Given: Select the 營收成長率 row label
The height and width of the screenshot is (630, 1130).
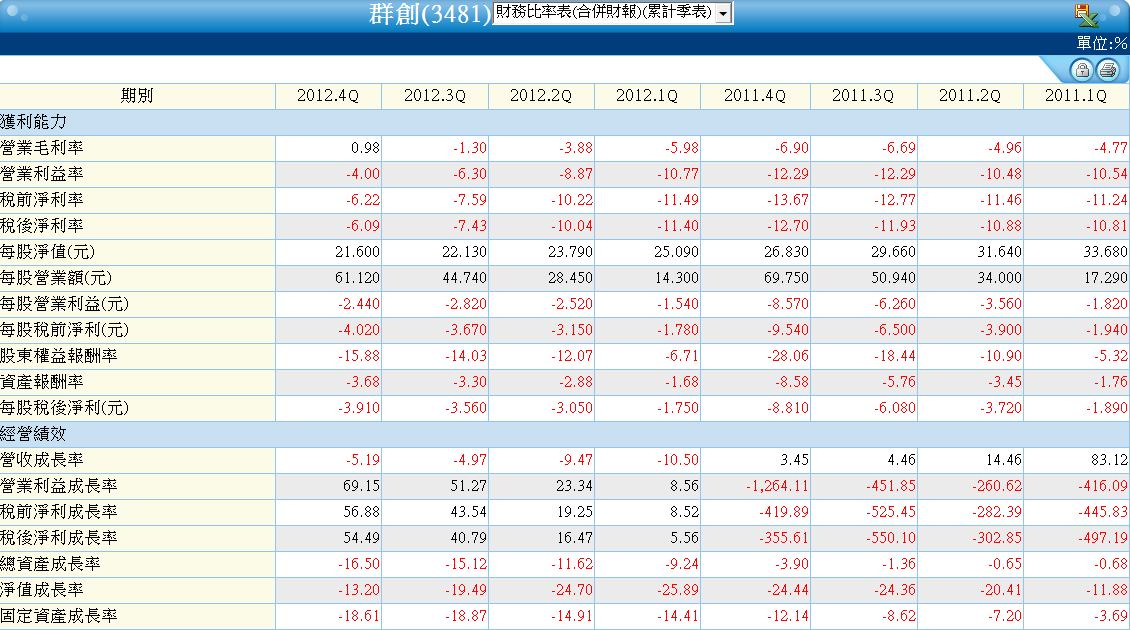Looking at the screenshot, I should coord(42,459).
